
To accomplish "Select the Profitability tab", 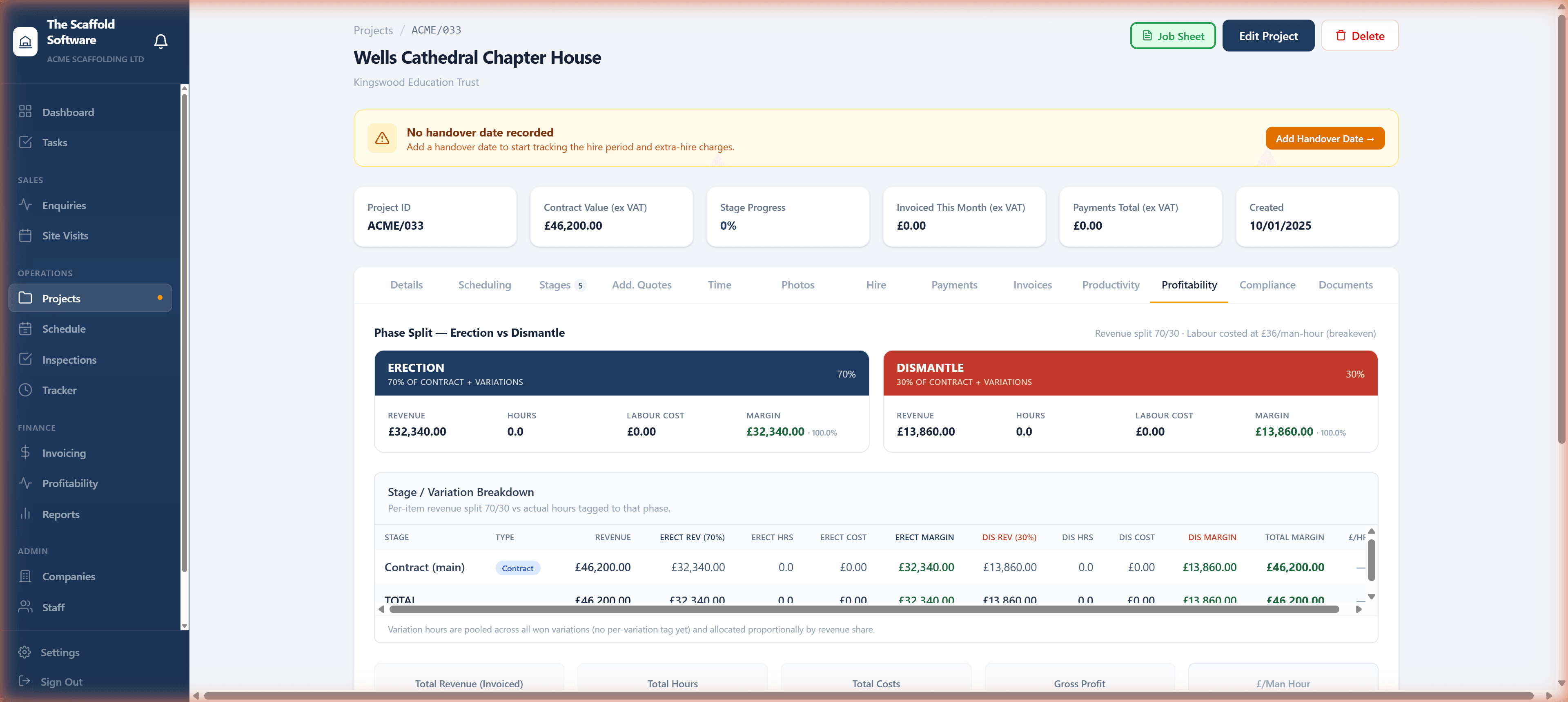I will [1189, 284].
